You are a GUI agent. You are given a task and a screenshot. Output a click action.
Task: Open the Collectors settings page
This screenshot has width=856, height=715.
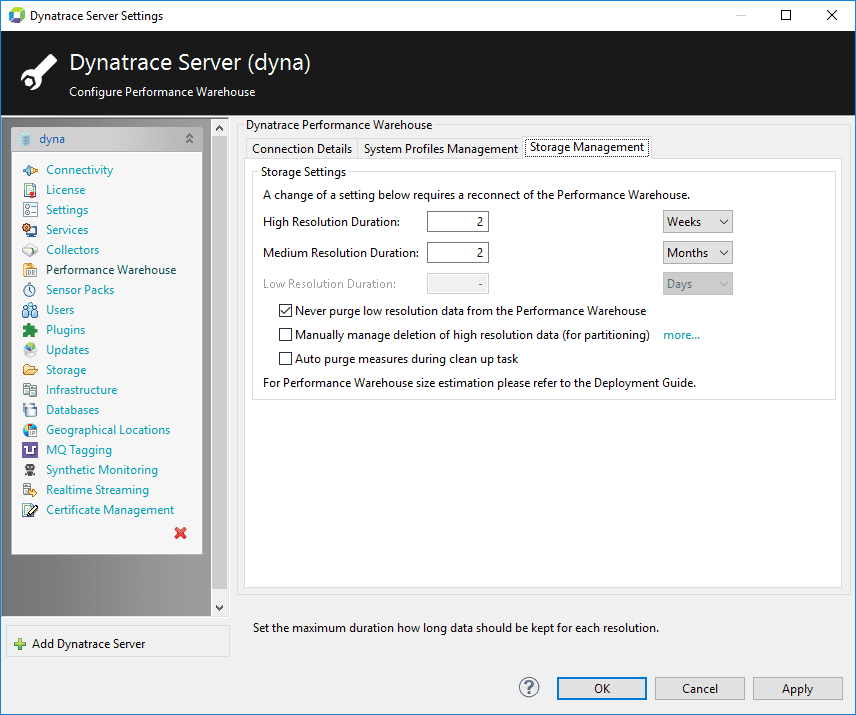click(x=73, y=250)
